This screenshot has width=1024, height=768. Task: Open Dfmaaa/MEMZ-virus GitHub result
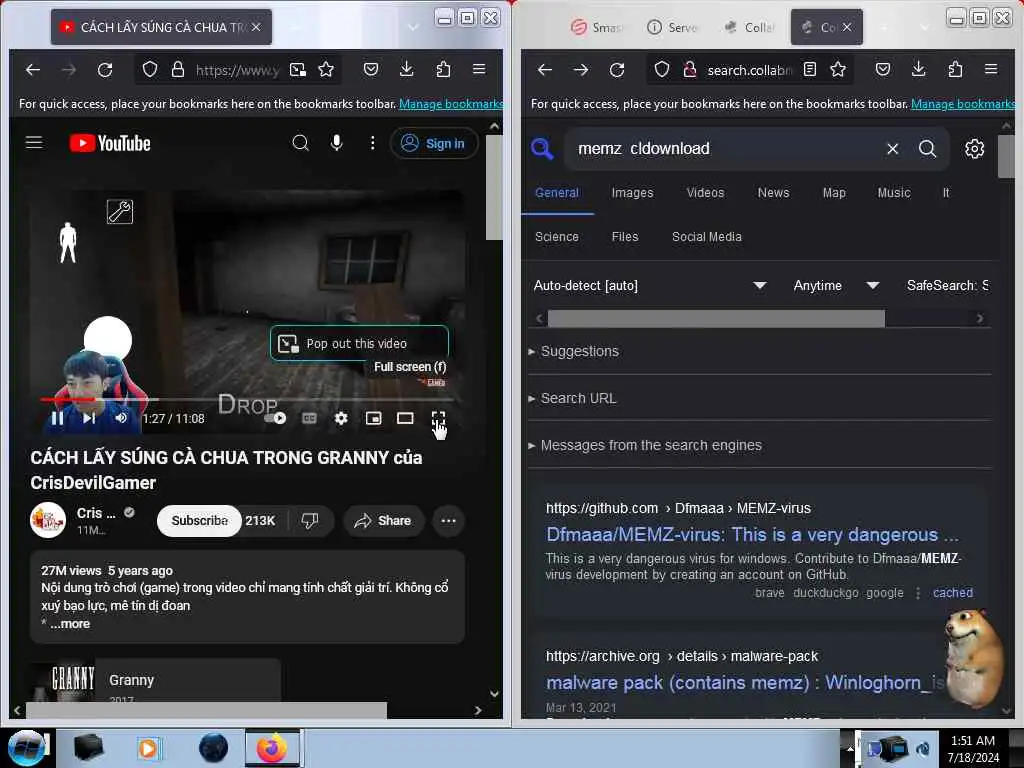(752, 535)
